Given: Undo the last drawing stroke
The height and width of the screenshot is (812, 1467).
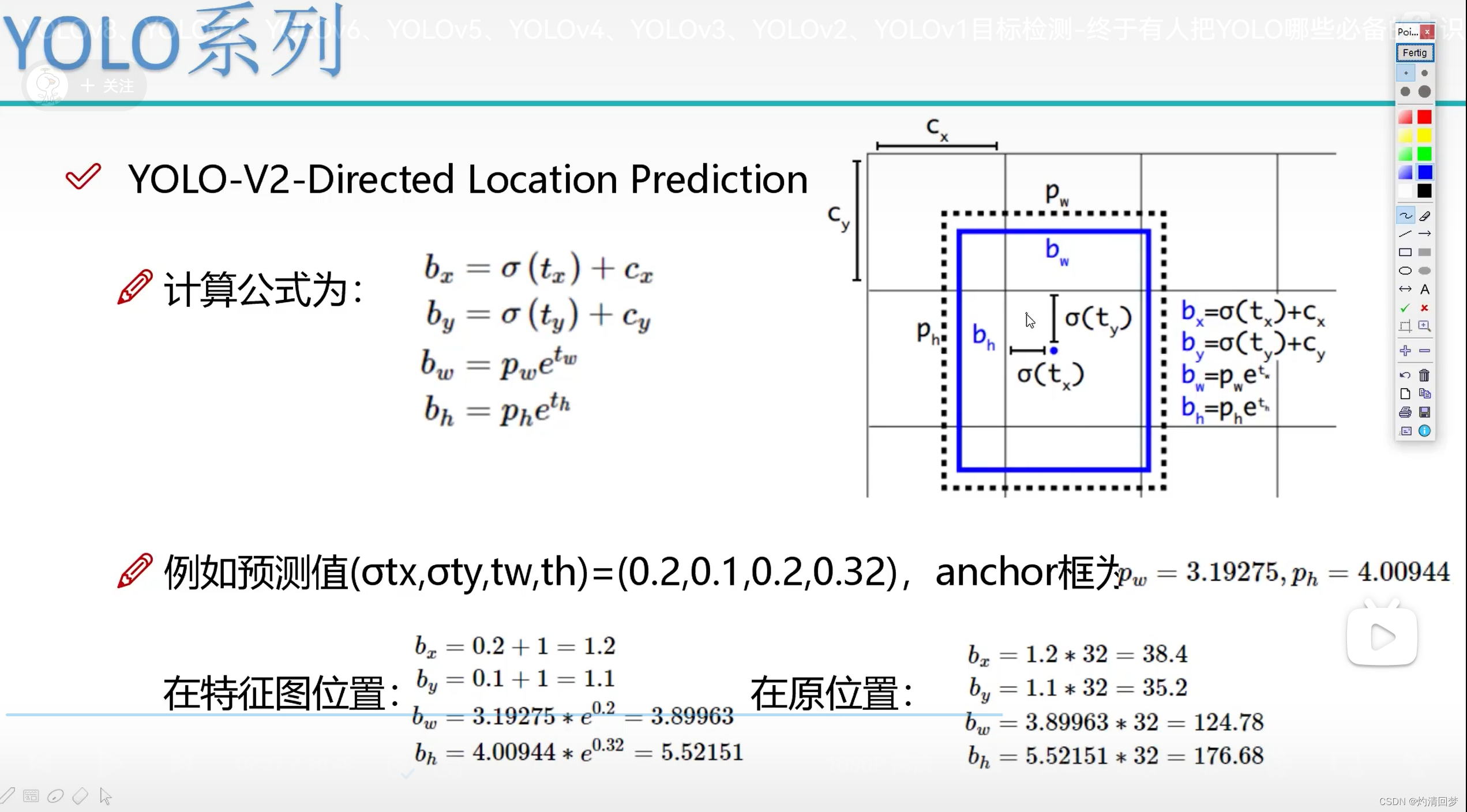Looking at the screenshot, I should (x=1405, y=375).
